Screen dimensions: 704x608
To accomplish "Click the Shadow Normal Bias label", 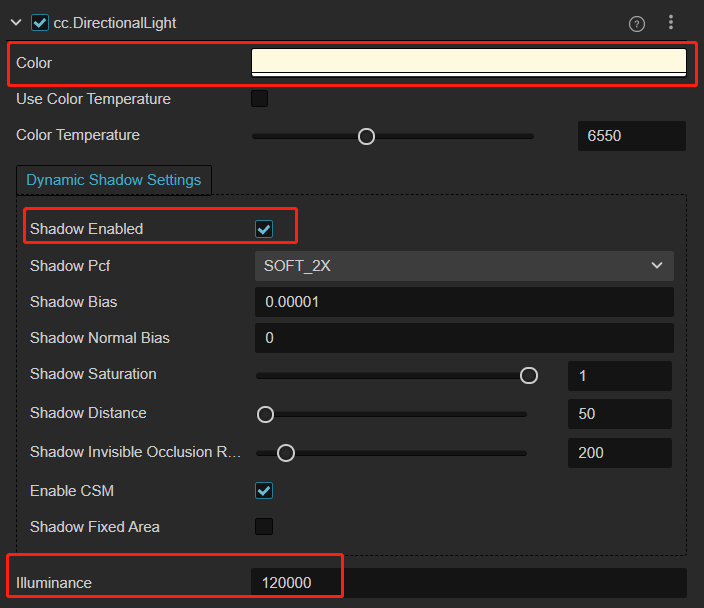I will (x=100, y=338).
